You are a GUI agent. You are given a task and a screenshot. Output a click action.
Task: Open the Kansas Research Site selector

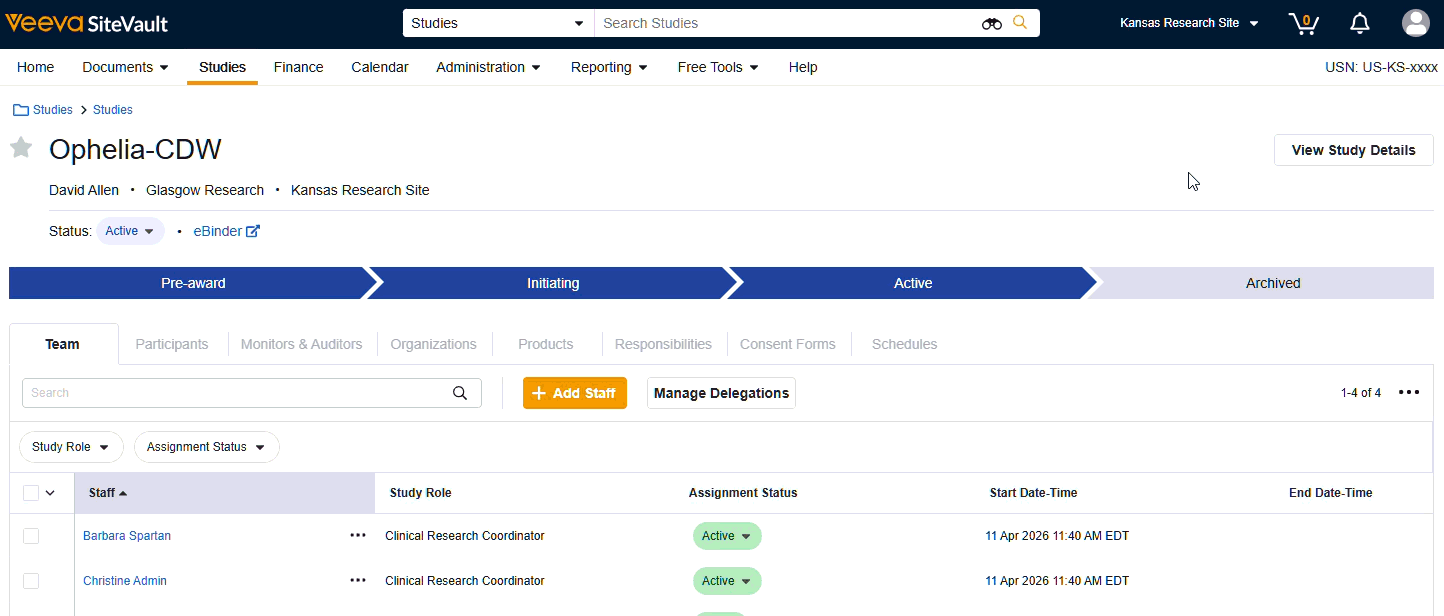click(1188, 23)
